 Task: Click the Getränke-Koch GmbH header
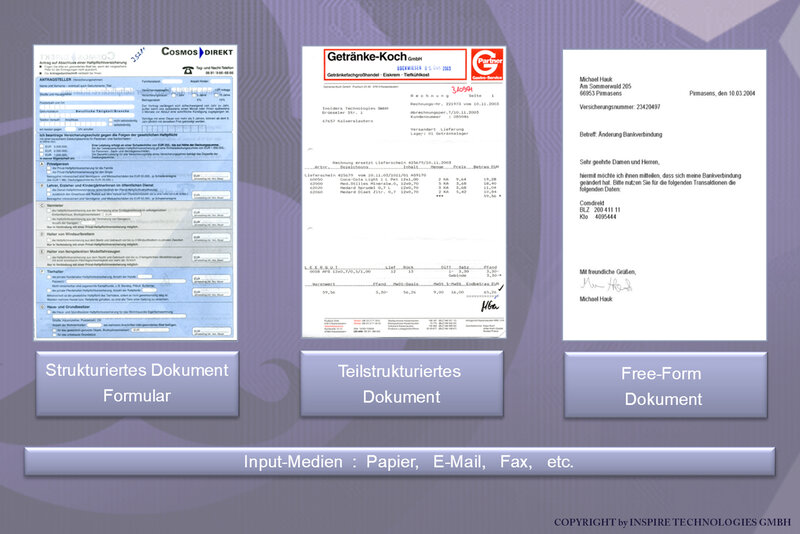(395, 65)
